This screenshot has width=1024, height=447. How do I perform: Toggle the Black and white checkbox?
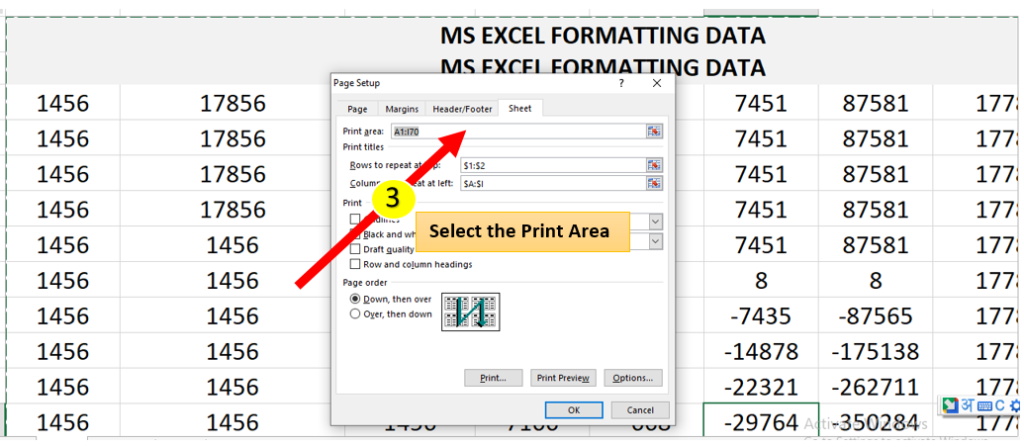pyautogui.click(x=355, y=234)
